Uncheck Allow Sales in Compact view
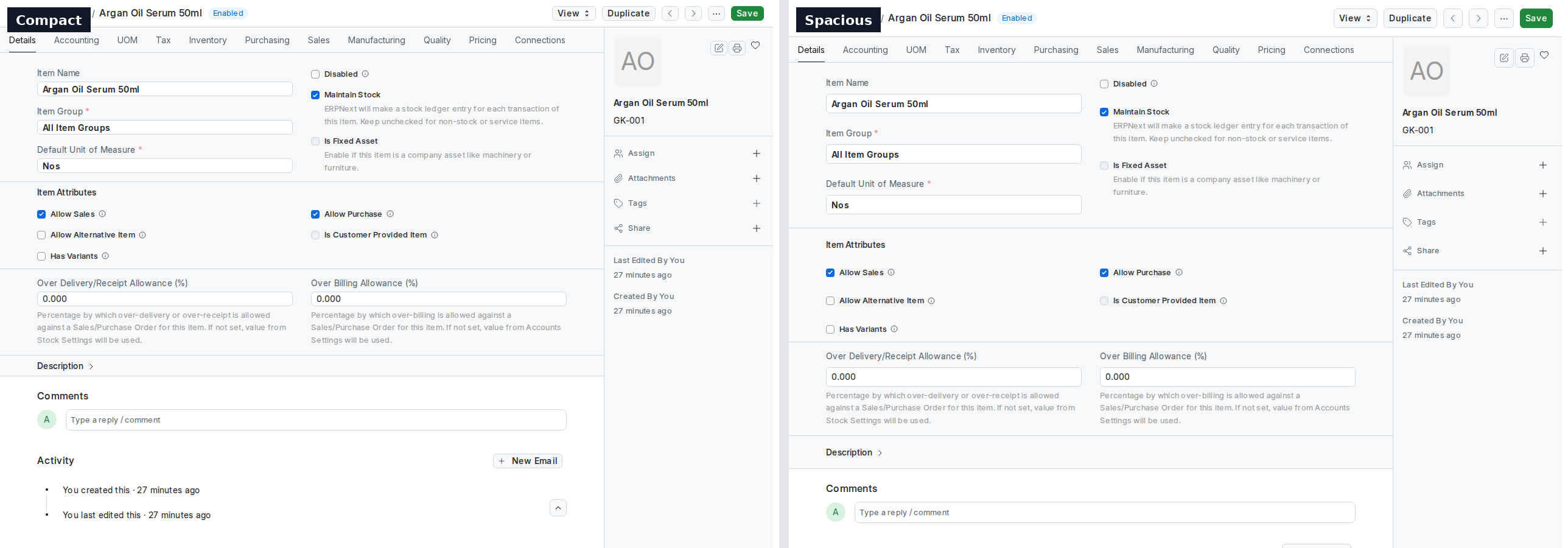1568x548 pixels. click(x=41, y=214)
